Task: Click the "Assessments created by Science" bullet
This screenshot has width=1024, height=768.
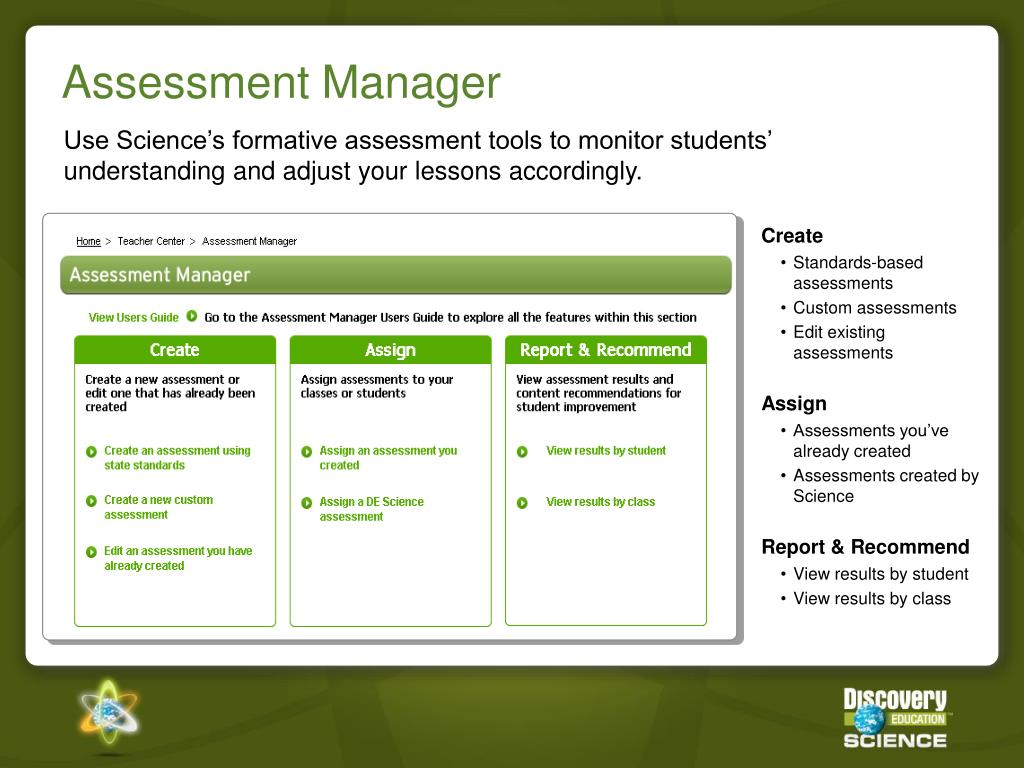Action: (x=886, y=486)
